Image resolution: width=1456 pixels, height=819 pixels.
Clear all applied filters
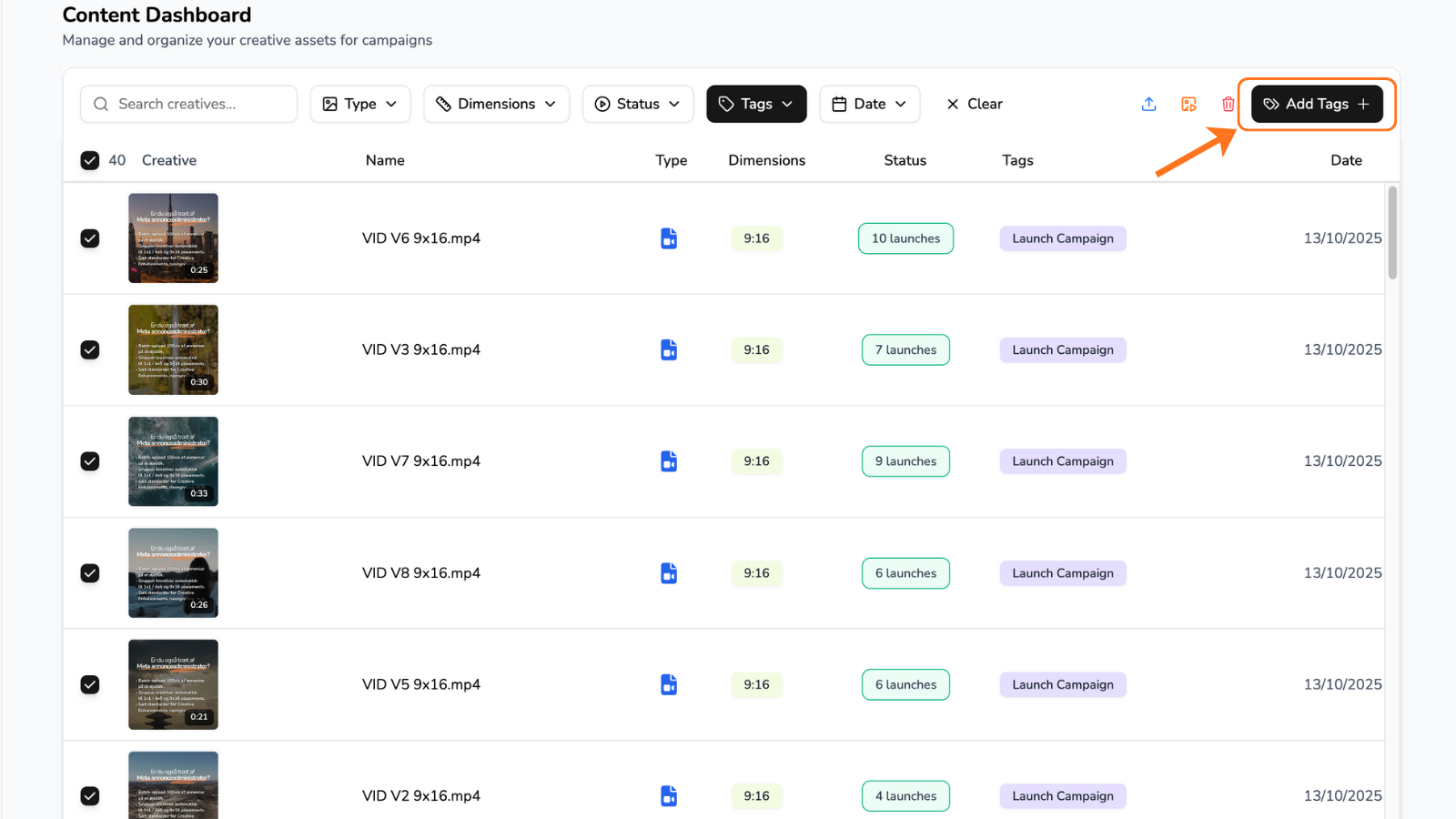pos(975,104)
